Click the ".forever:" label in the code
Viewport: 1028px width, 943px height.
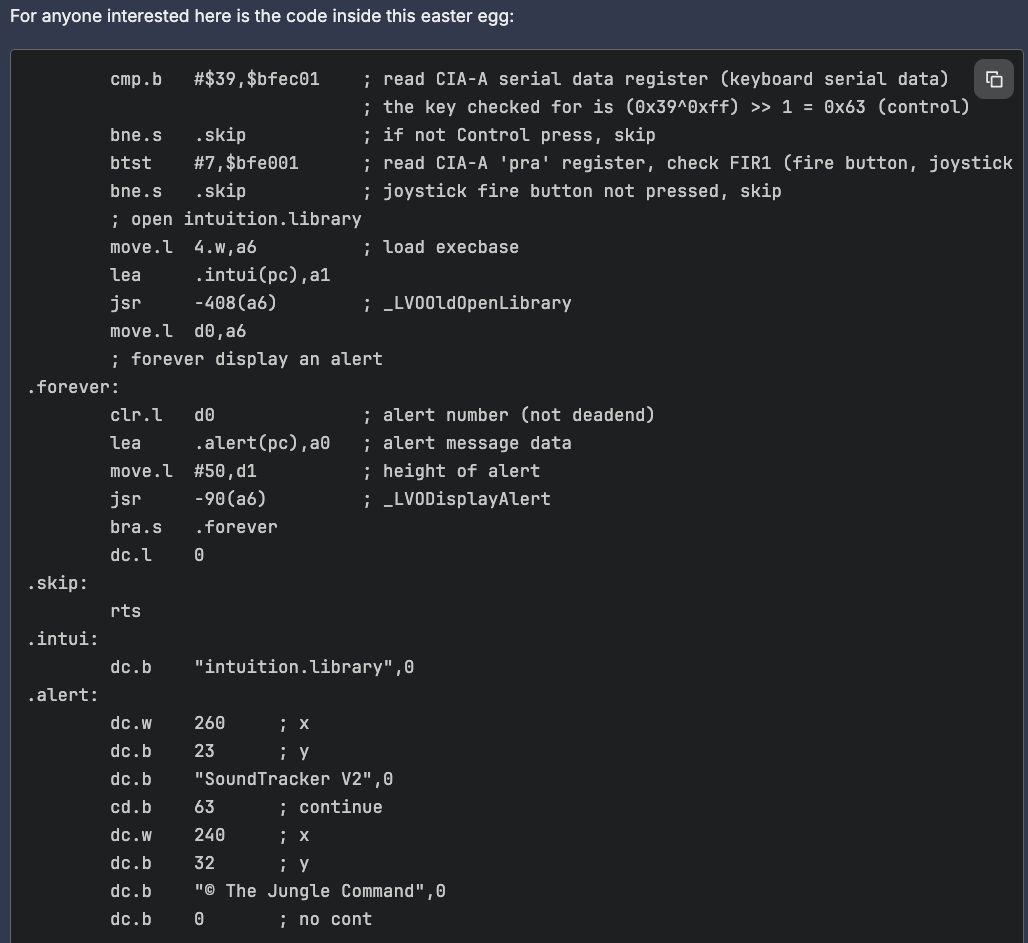[73, 387]
